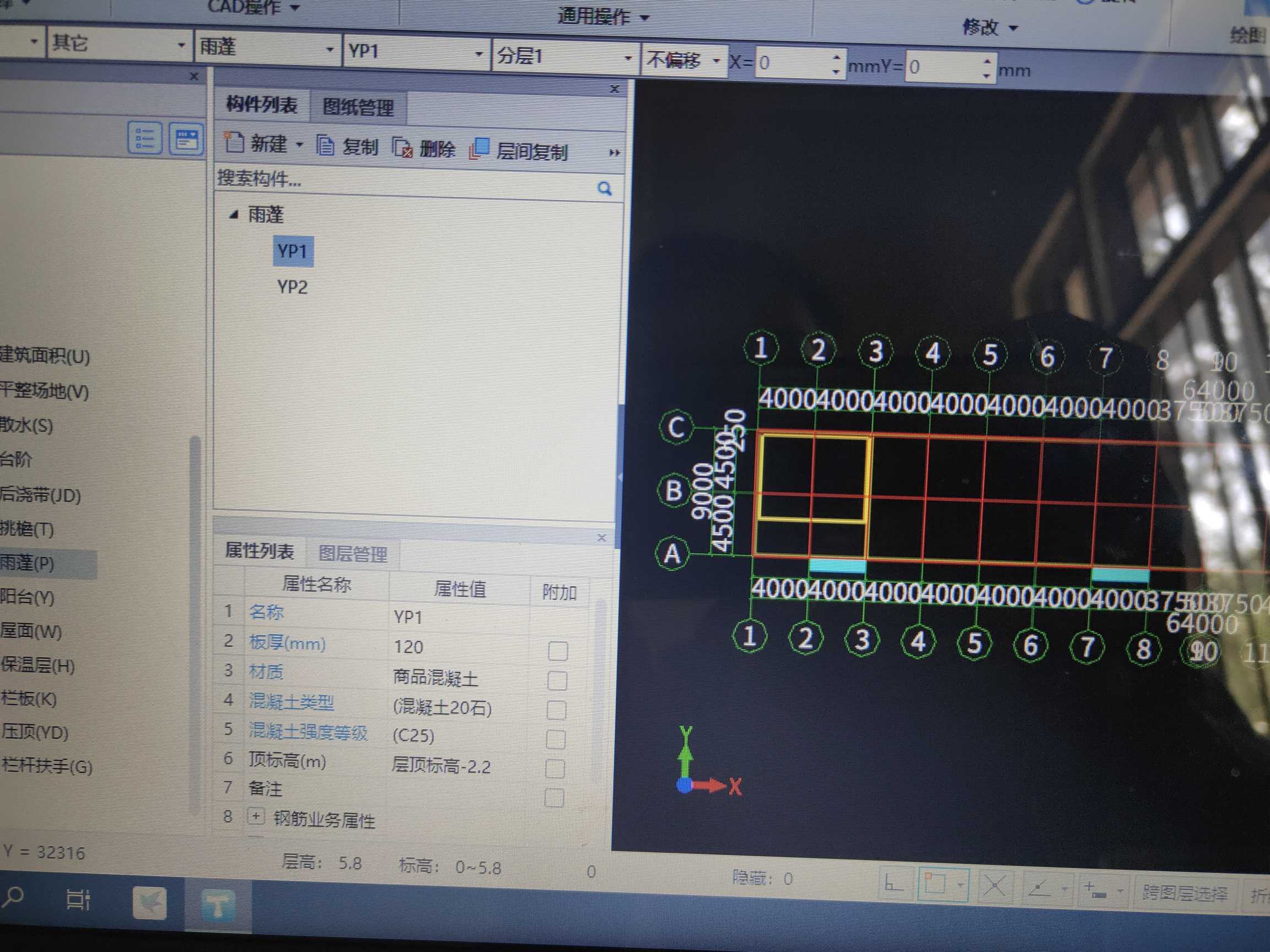
Task: Toggle the intersection snap X icon
Action: [x=994, y=886]
